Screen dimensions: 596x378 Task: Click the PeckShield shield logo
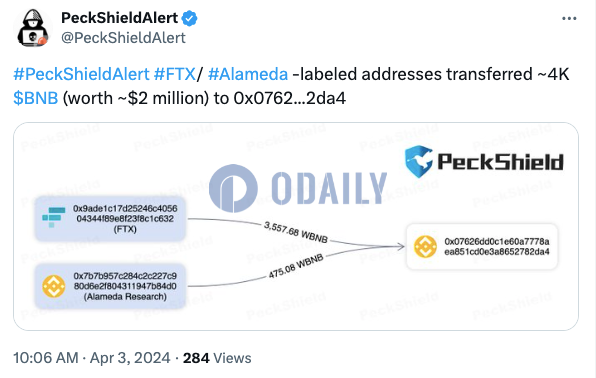coord(418,162)
